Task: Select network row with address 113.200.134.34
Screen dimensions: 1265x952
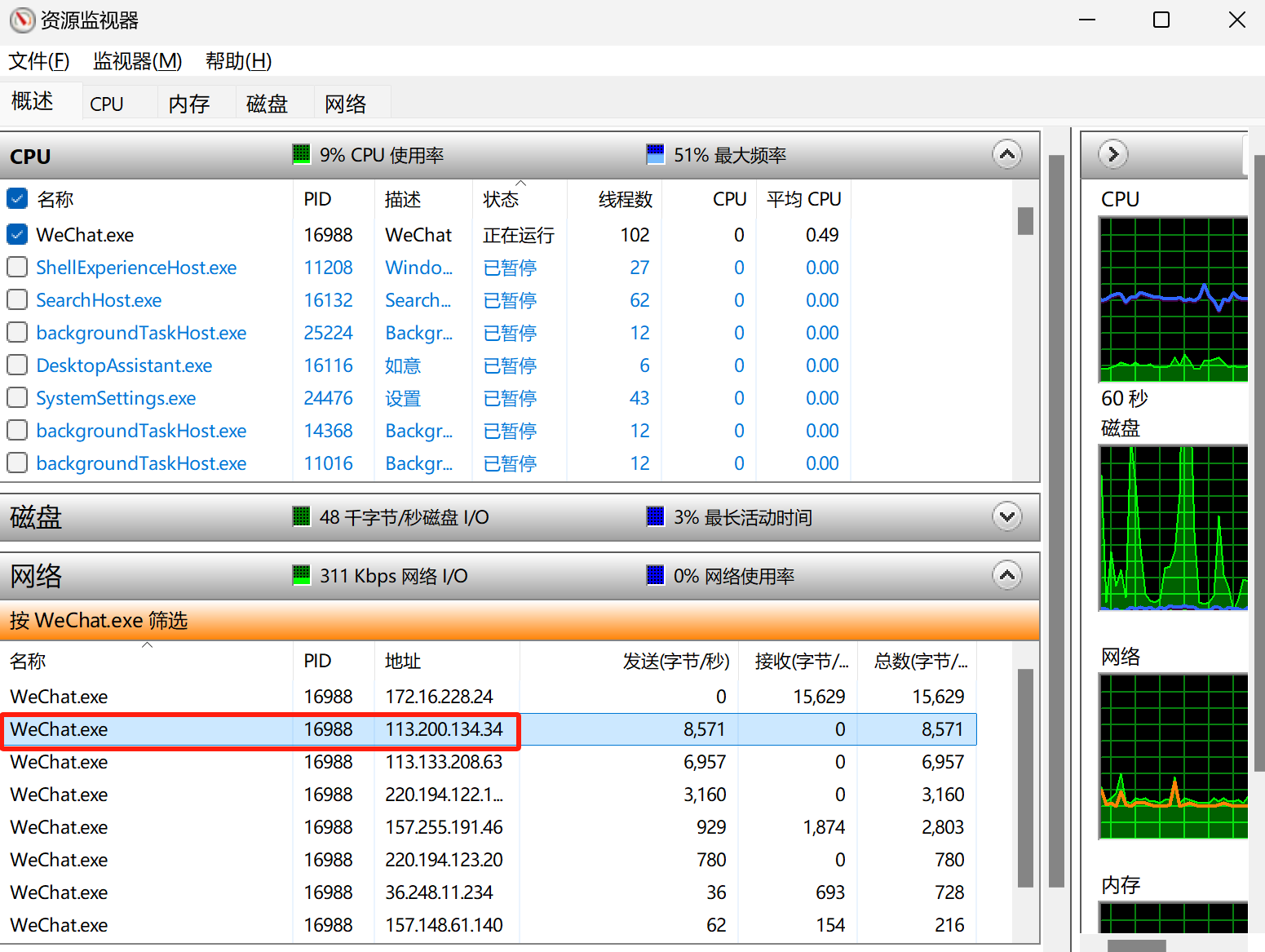Action: point(488,729)
